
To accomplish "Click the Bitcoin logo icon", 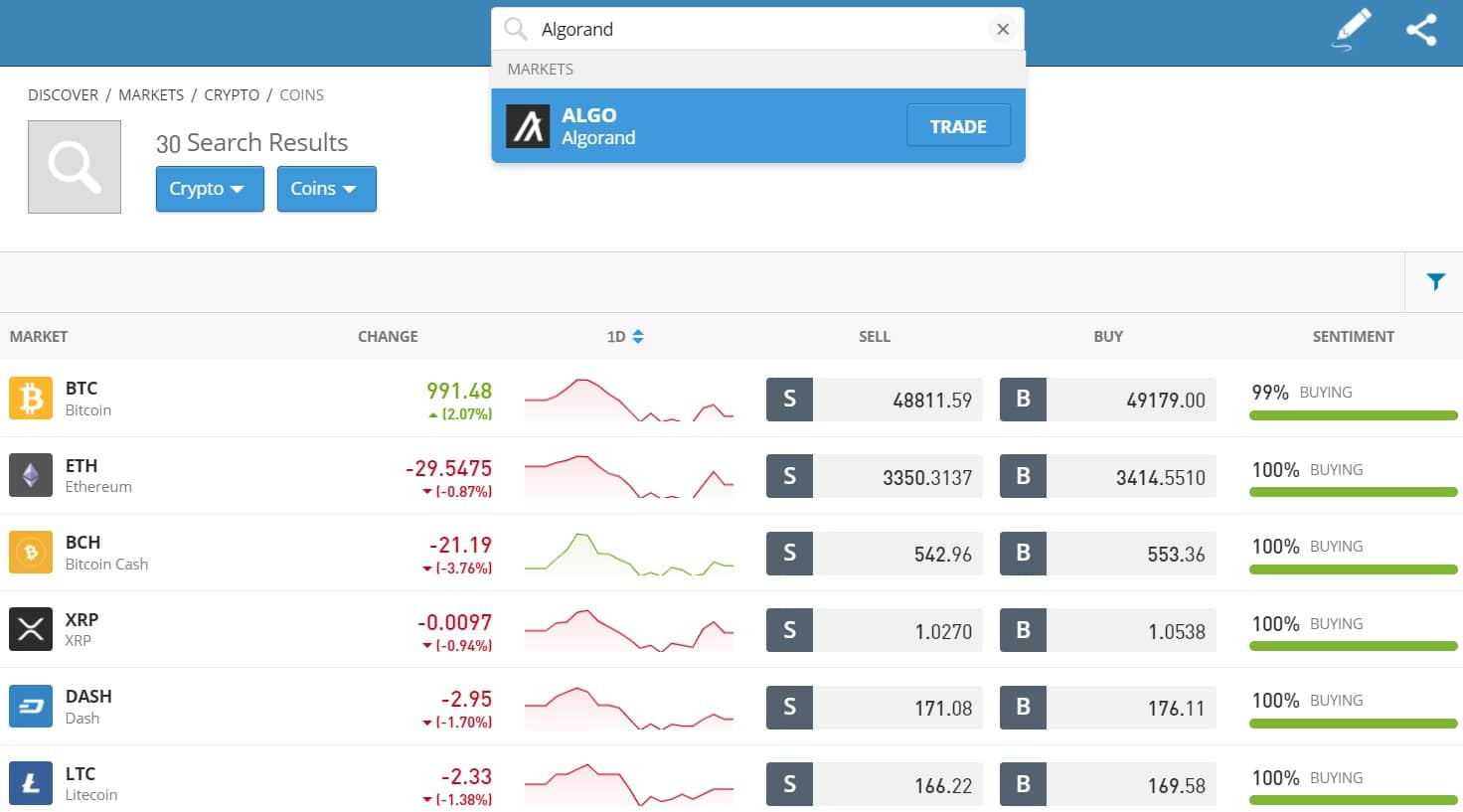I will (31, 399).
